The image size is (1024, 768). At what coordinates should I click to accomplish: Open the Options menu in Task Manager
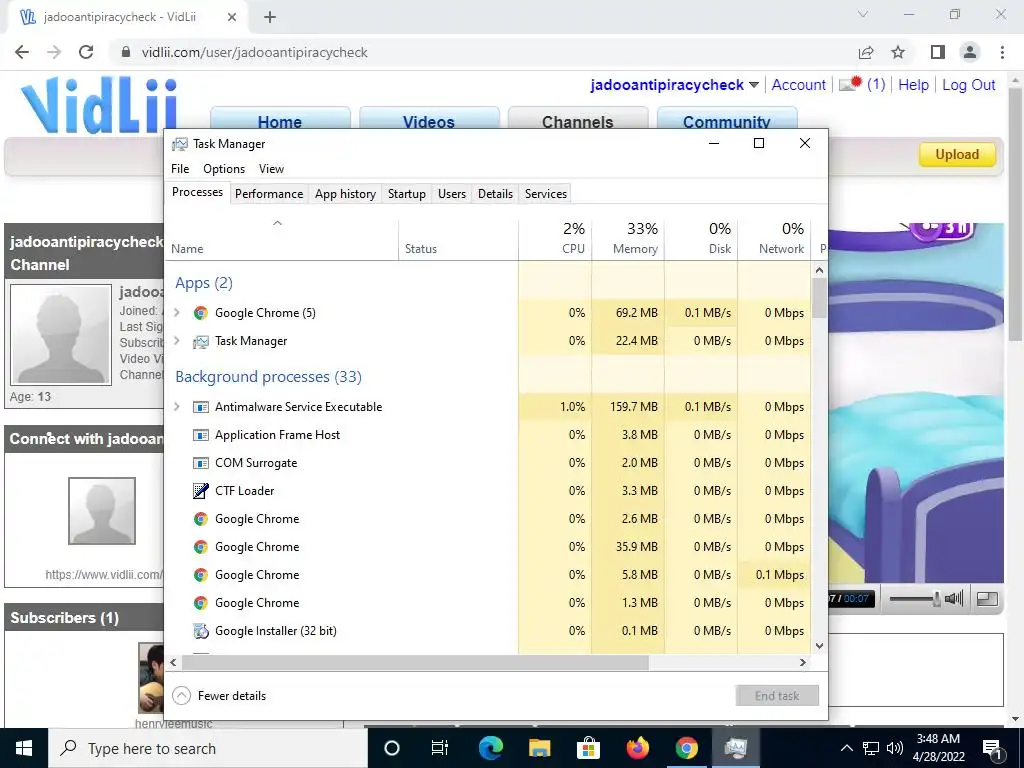pyautogui.click(x=224, y=168)
